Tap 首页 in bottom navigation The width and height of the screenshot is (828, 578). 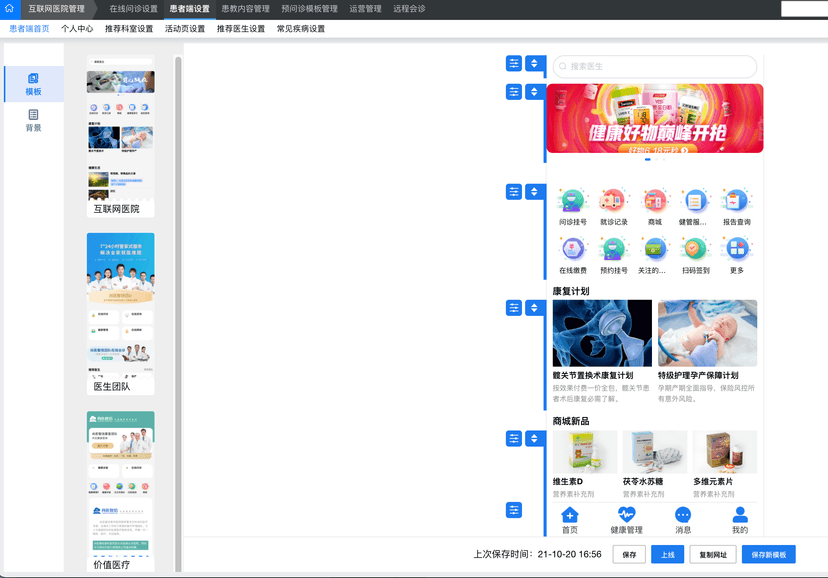[570, 520]
